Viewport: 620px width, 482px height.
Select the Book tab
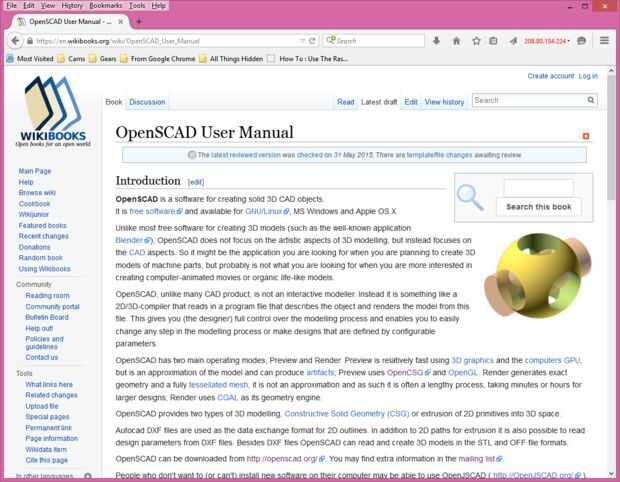pyautogui.click(x=113, y=102)
